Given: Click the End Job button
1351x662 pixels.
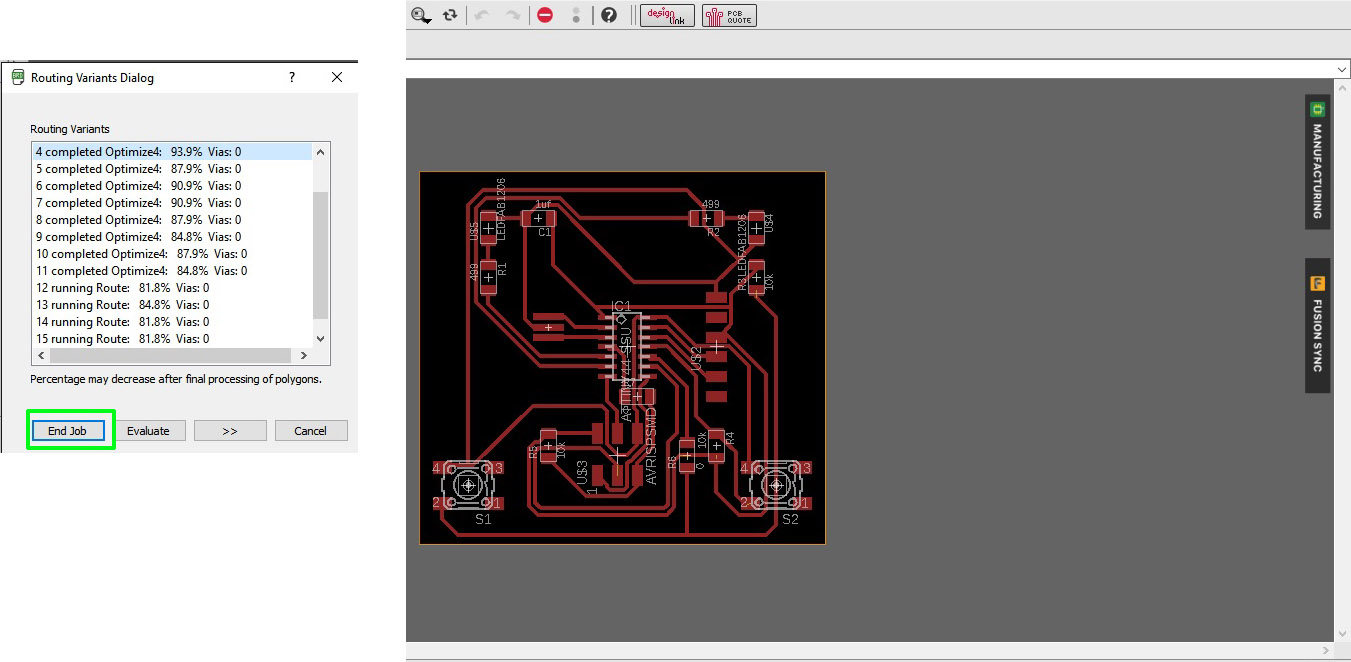Looking at the screenshot, I should tap(67, 431).
